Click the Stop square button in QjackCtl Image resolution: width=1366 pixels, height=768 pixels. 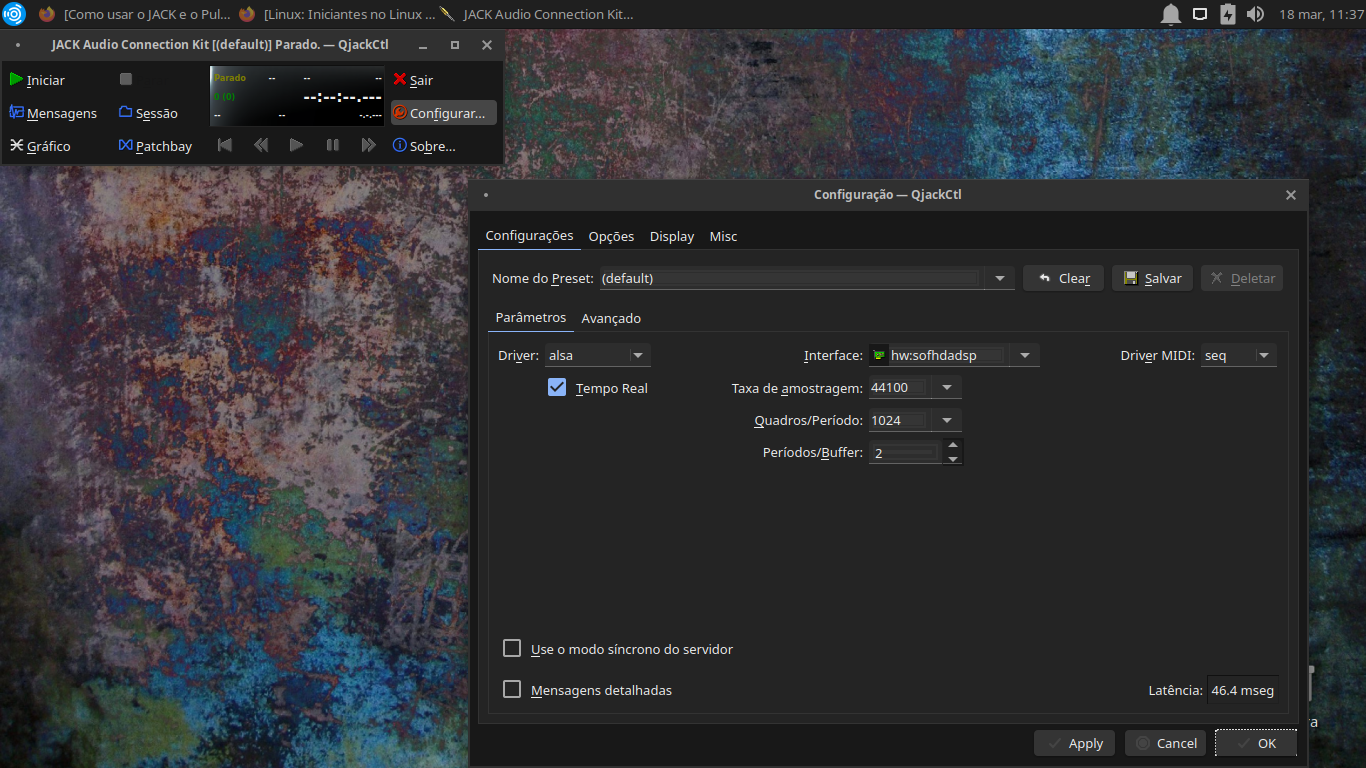point(126,79)
